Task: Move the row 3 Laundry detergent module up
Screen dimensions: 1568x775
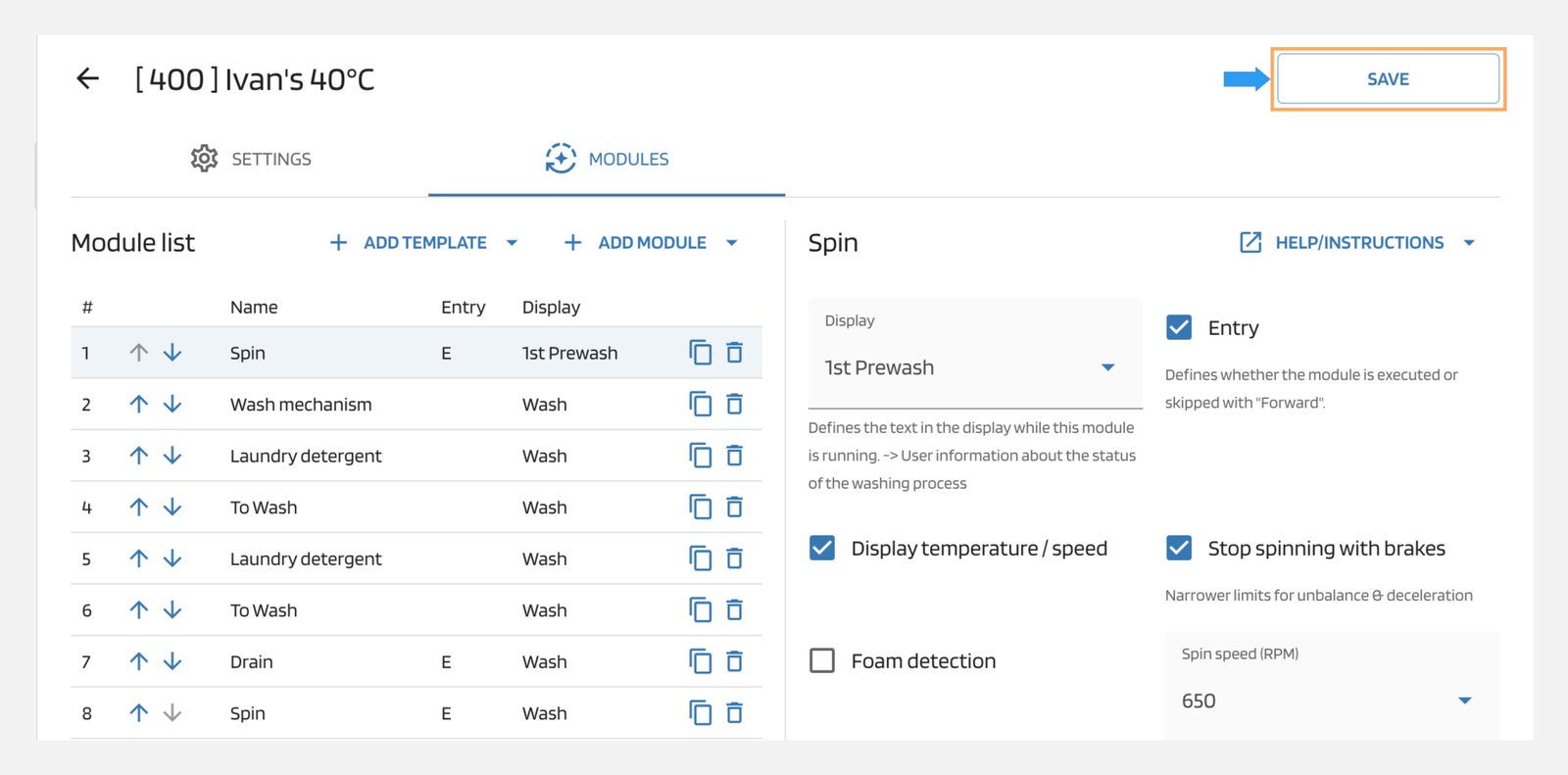Action: click(139, 456)
